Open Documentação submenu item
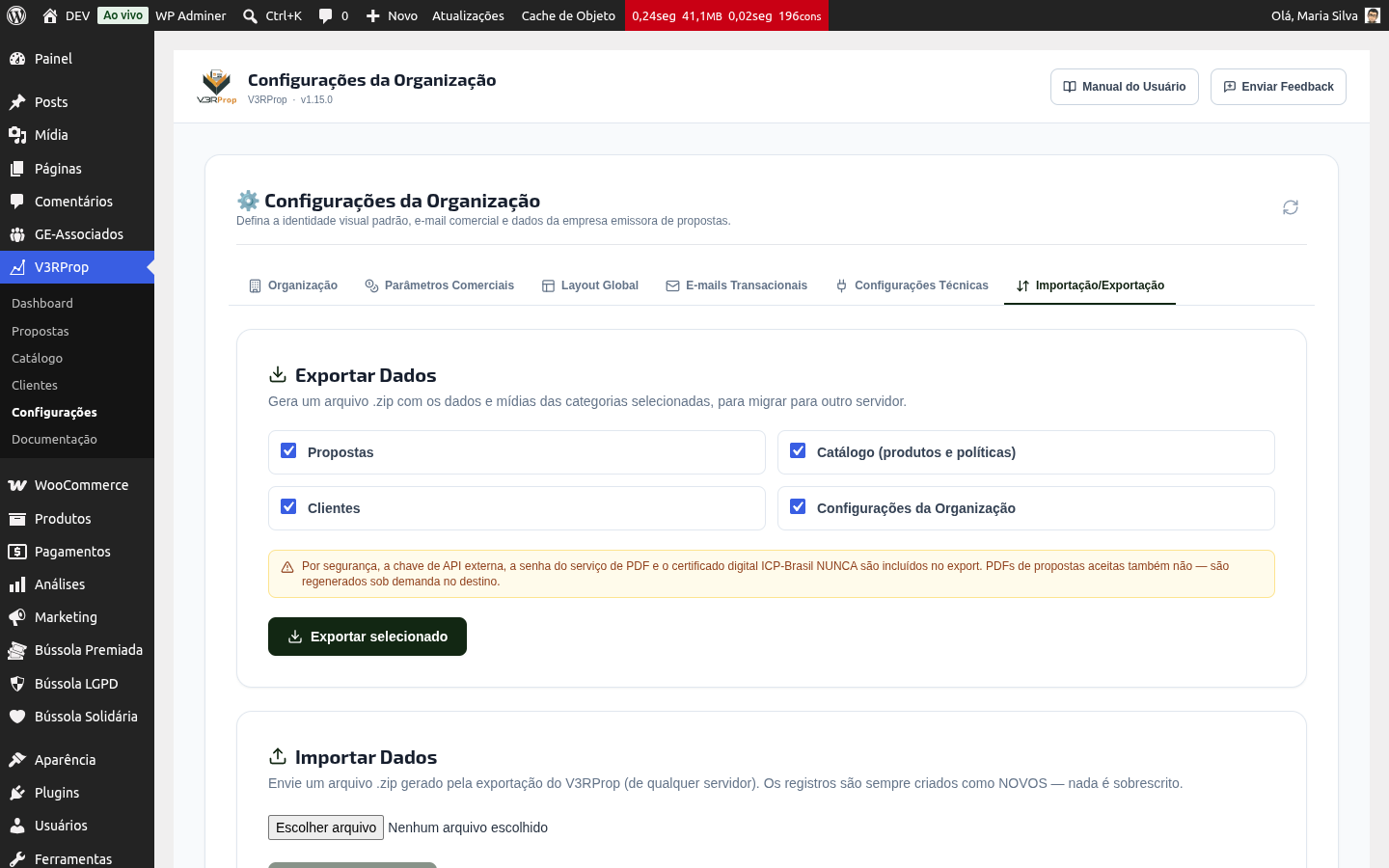Image resolution: width=1389 pixels, height=868 pixels. coord(54,439)
